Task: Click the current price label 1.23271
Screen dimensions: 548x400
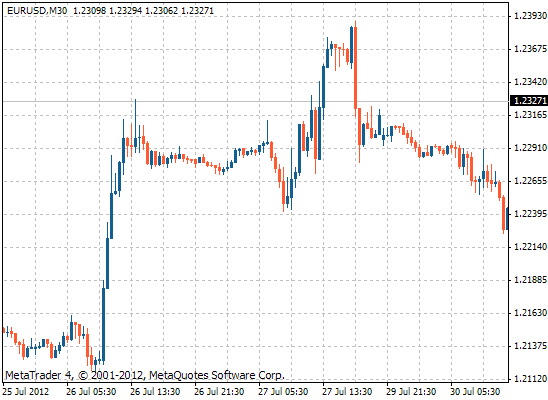Action: click(529, 101)
